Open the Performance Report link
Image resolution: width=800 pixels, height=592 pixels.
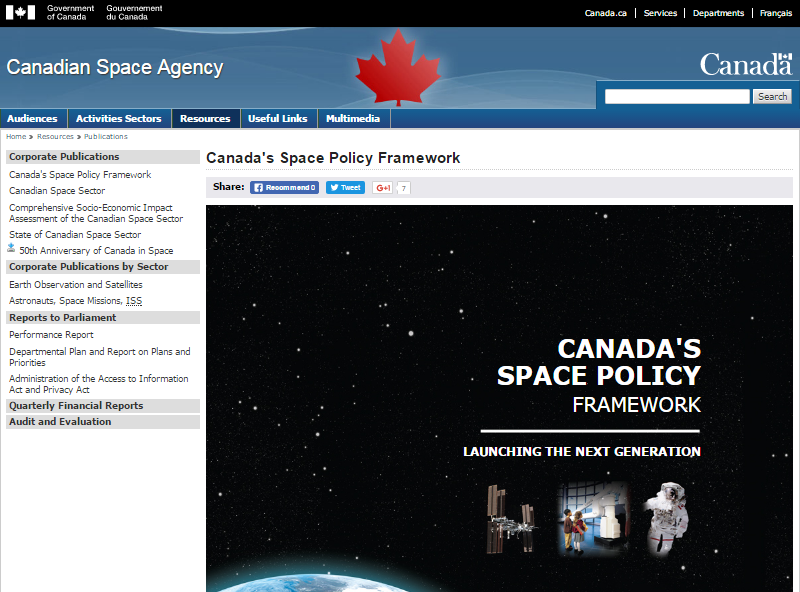(51, 335)
